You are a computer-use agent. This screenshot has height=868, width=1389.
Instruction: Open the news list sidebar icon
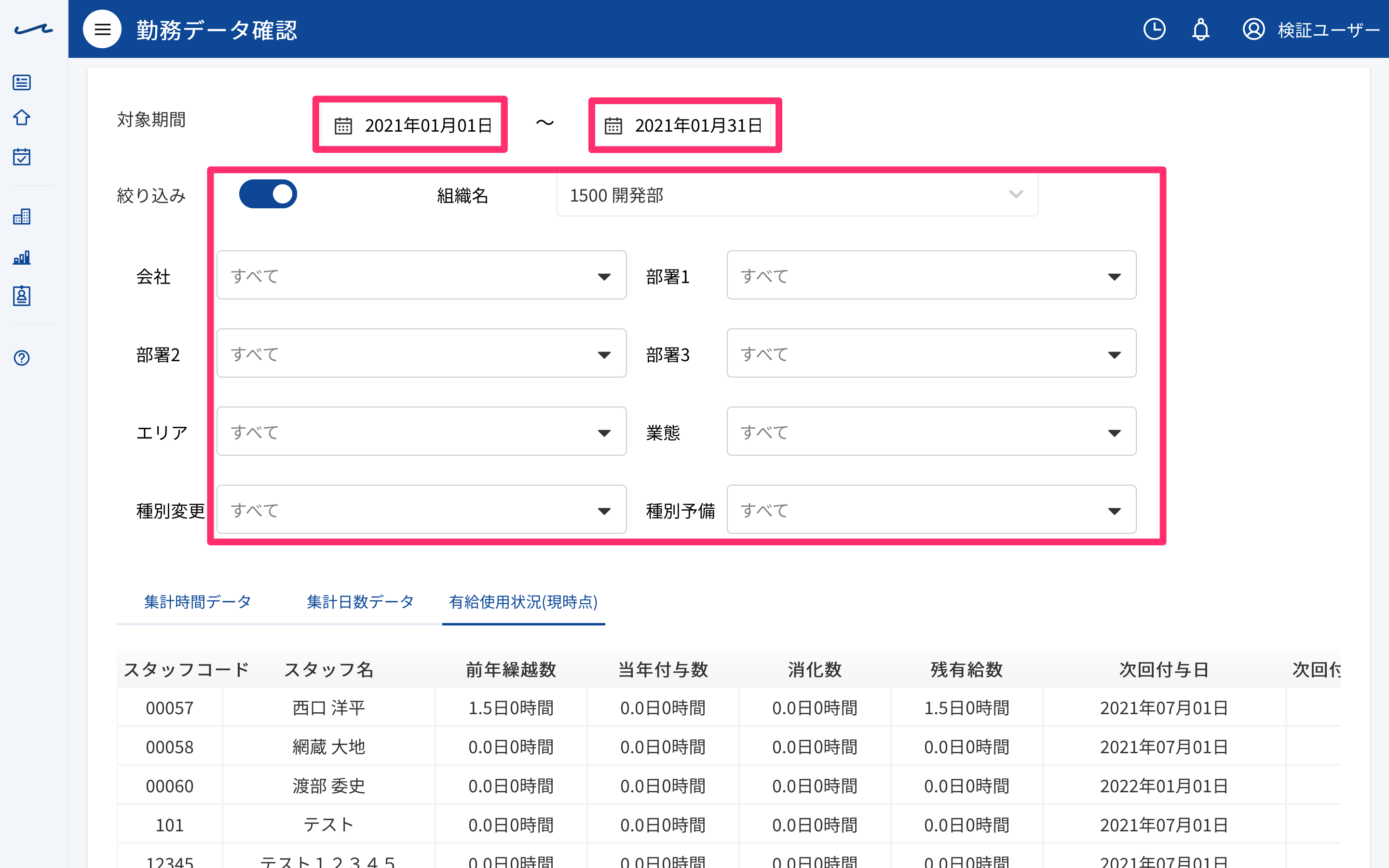tap(22, 82)
